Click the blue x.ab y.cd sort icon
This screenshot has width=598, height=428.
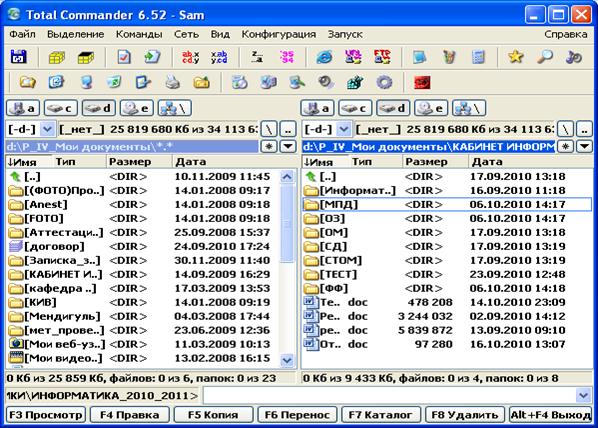[219, 57]
